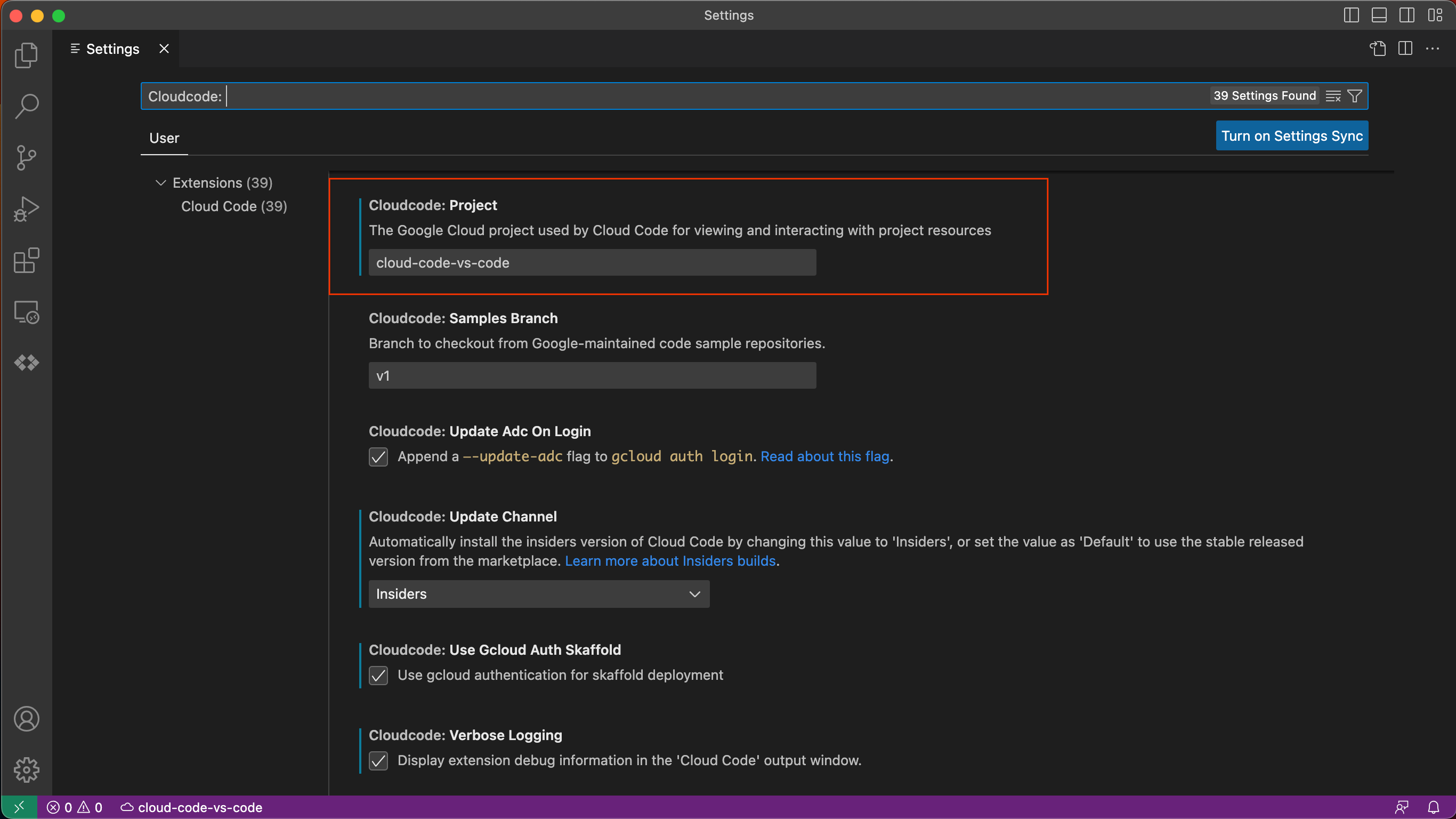Open the Manage gear menu
The width and height of the screenshot is (1456, 819).
point(26,770)
